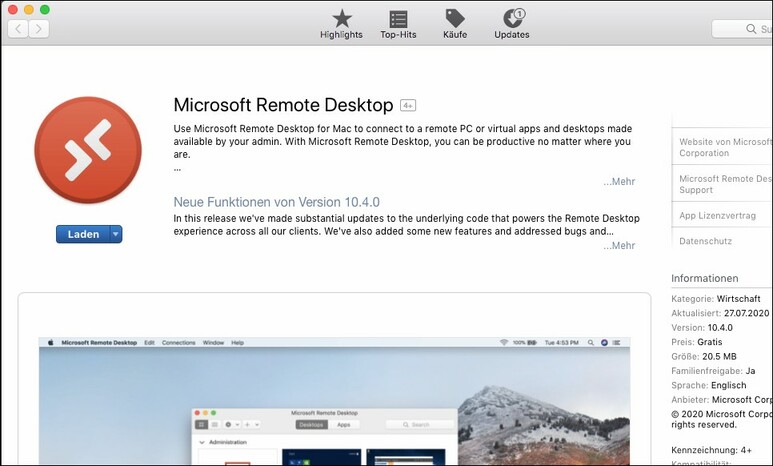
Task: Click the Aktualisiert: 27.07.2020 entry
Action: tap(720, 313)
